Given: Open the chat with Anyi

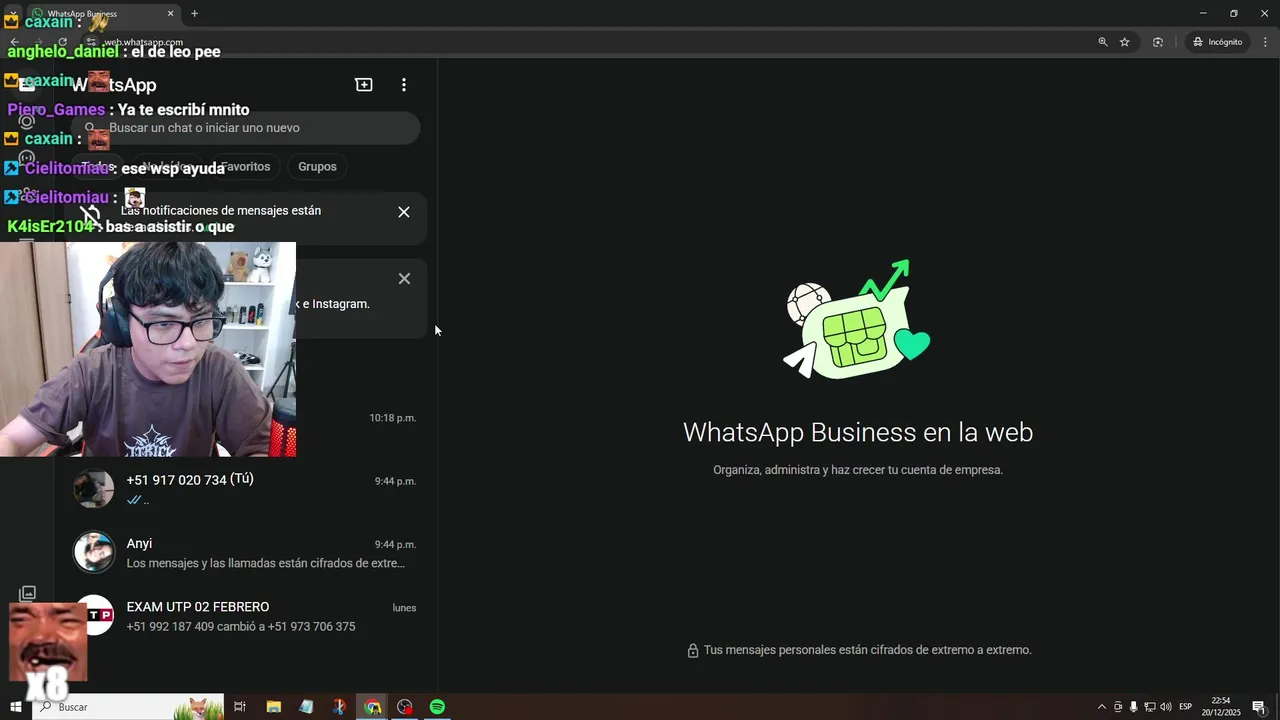Looking at the screenshot, I should point(245,553).
